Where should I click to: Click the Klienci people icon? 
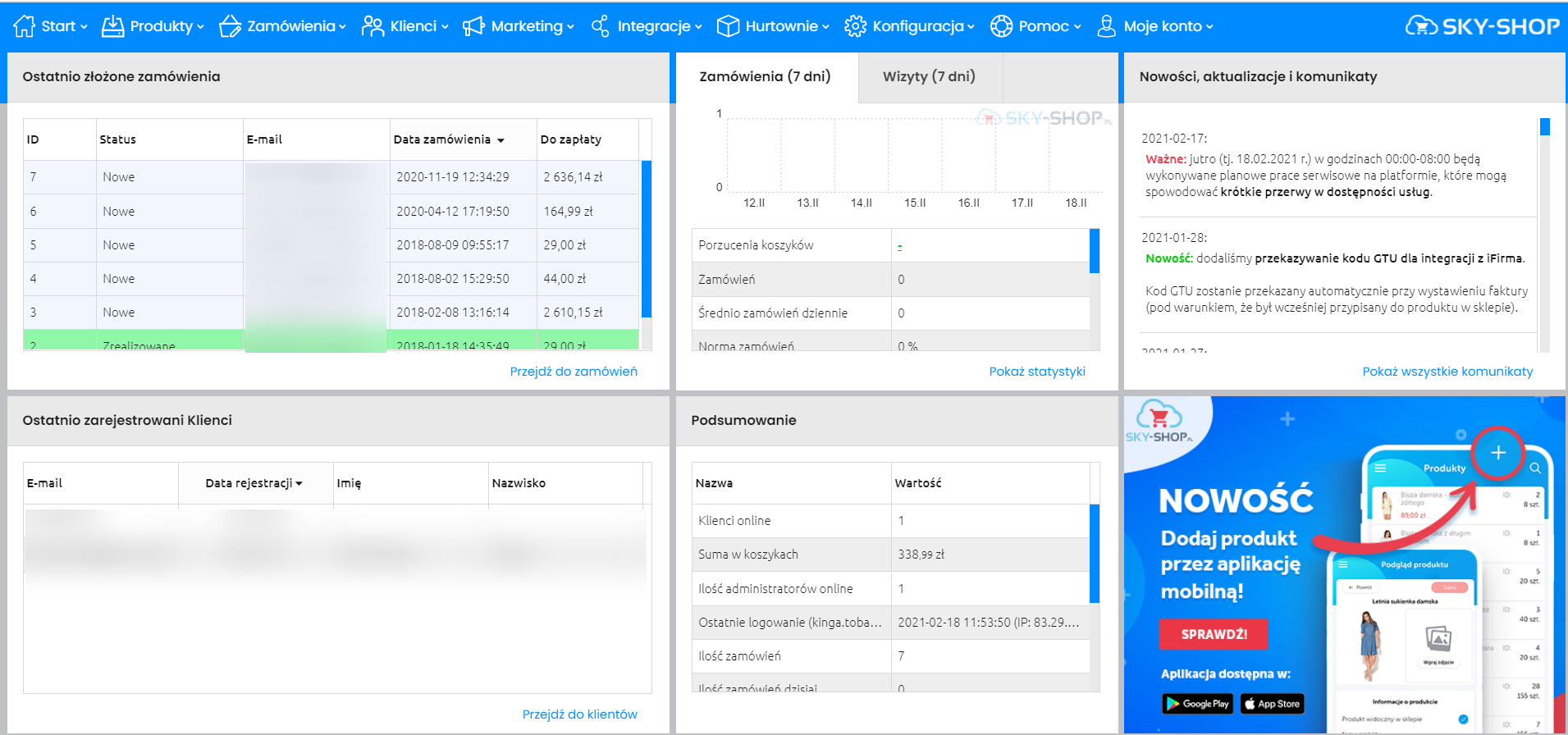coord(373,26)
